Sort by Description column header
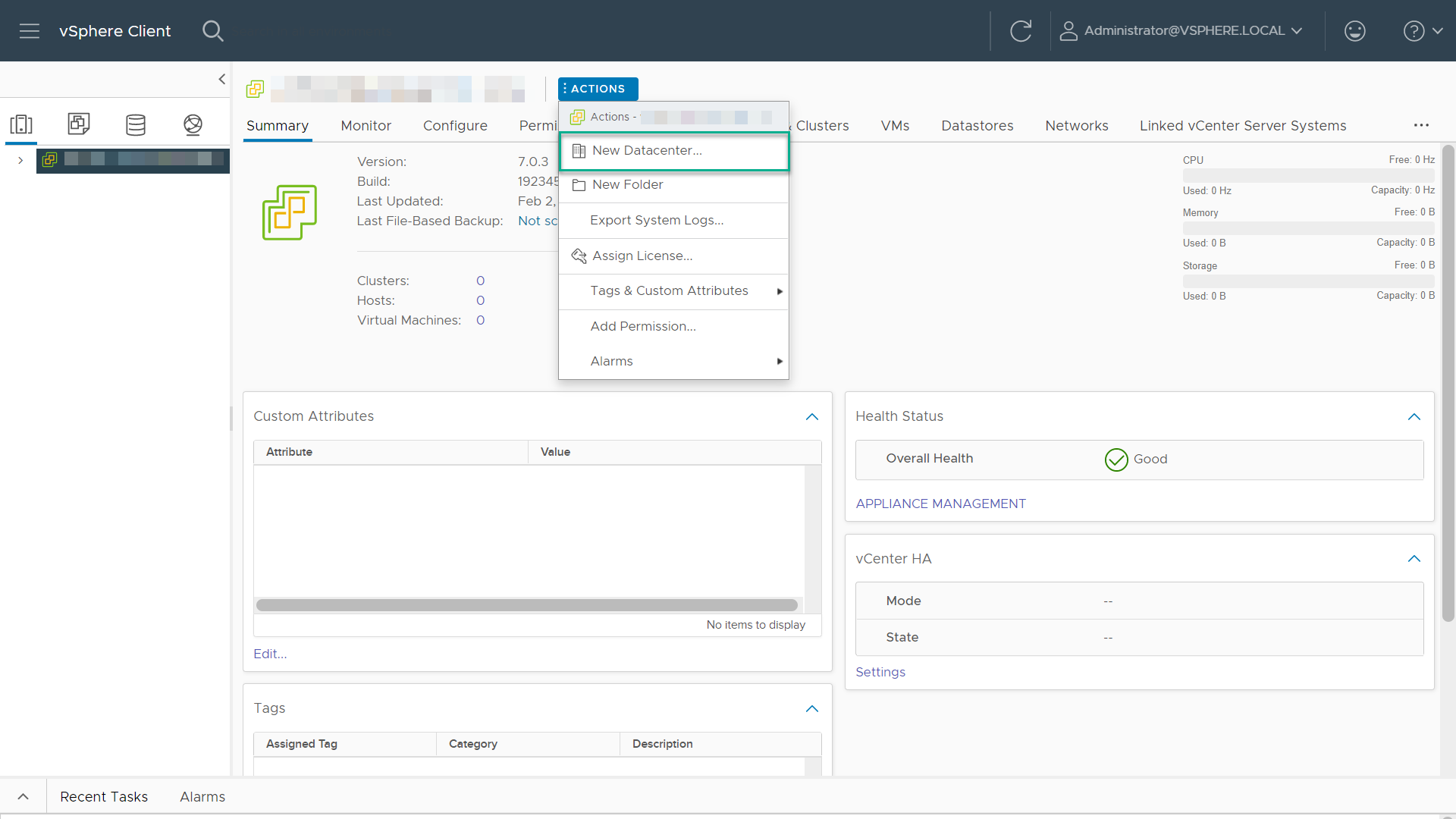1456x819 pixels. click(x=720, y=745)
